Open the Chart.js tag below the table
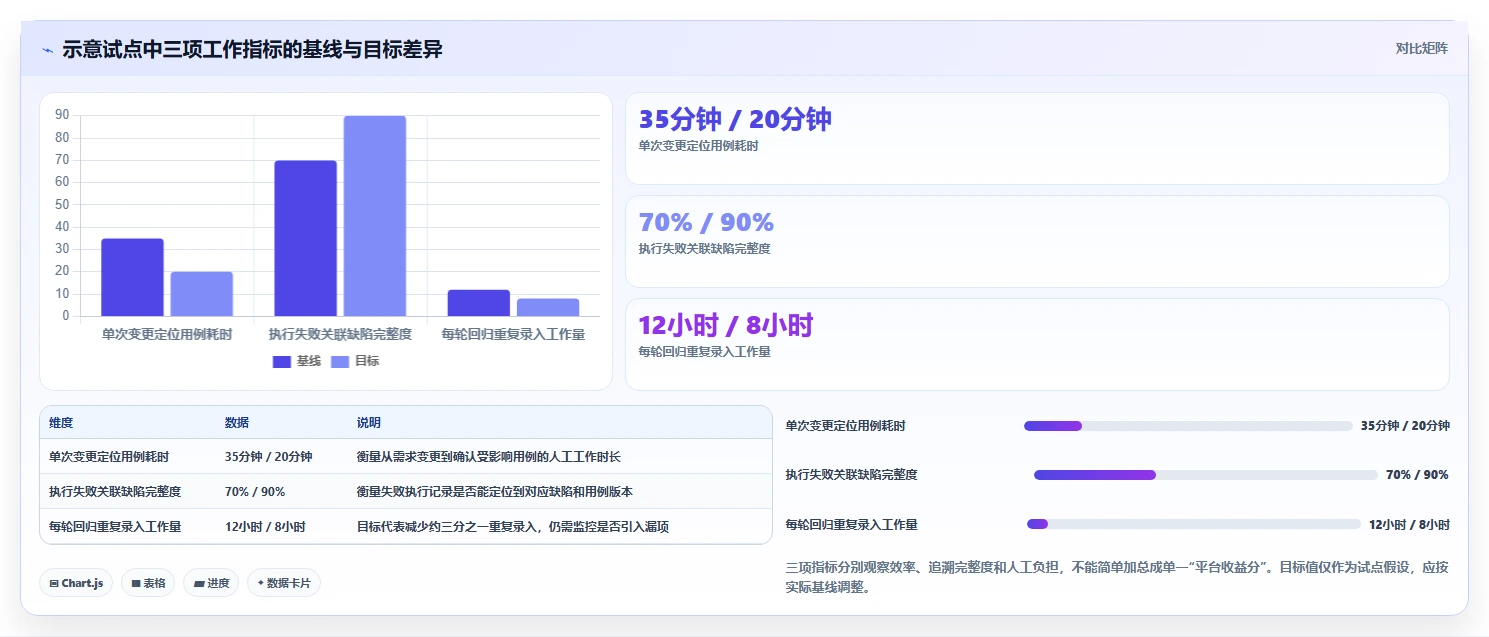This screenshot has width=1489, height=637. coord(76,583)
